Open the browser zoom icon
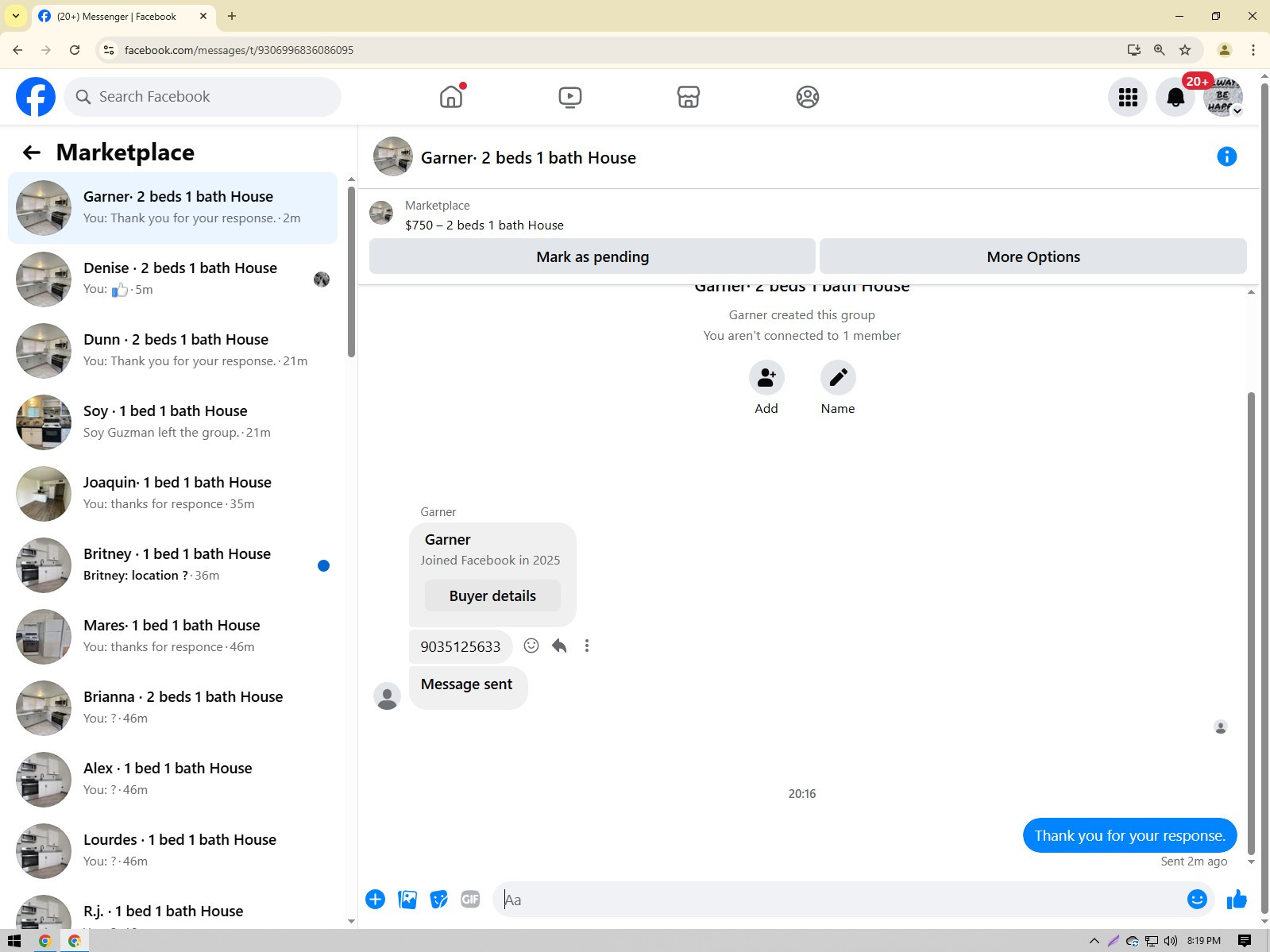 pyautogui.click(x=1160, y=50)
